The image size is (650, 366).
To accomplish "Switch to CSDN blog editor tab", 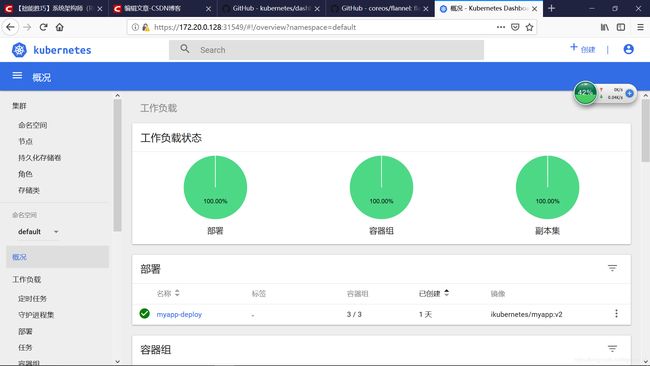I will pyautogui.click(x=163, y=8).
